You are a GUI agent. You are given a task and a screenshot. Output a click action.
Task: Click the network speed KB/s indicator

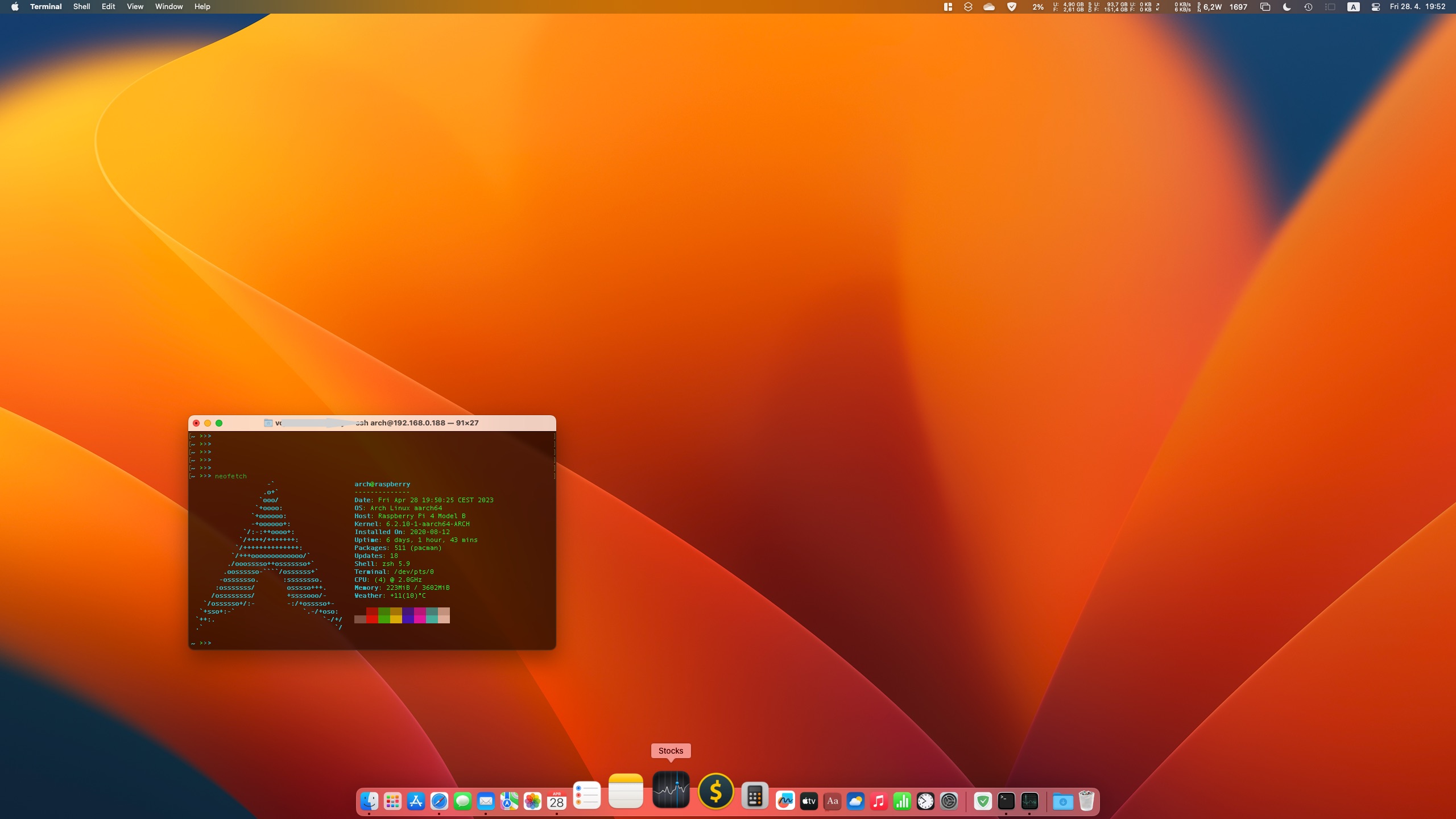point(1182,7)
